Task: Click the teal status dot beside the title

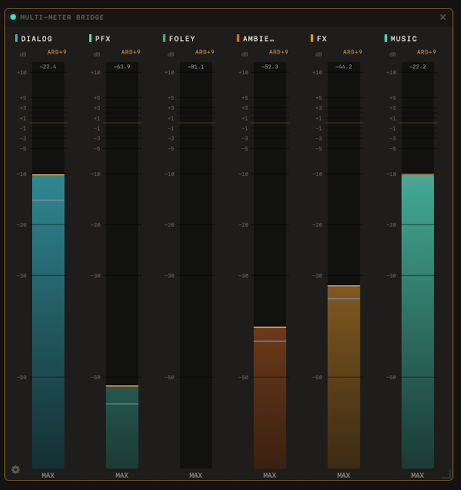Action: coord(13,17)
